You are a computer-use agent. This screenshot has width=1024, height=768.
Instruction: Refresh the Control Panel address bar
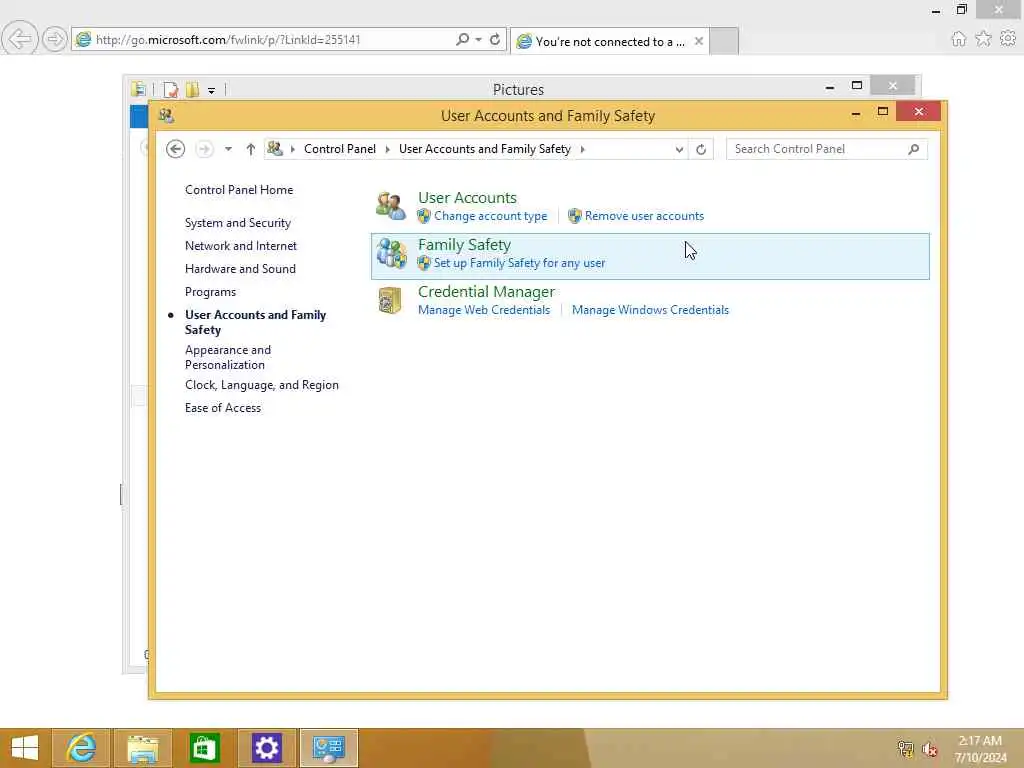click(x=701, y=149)
